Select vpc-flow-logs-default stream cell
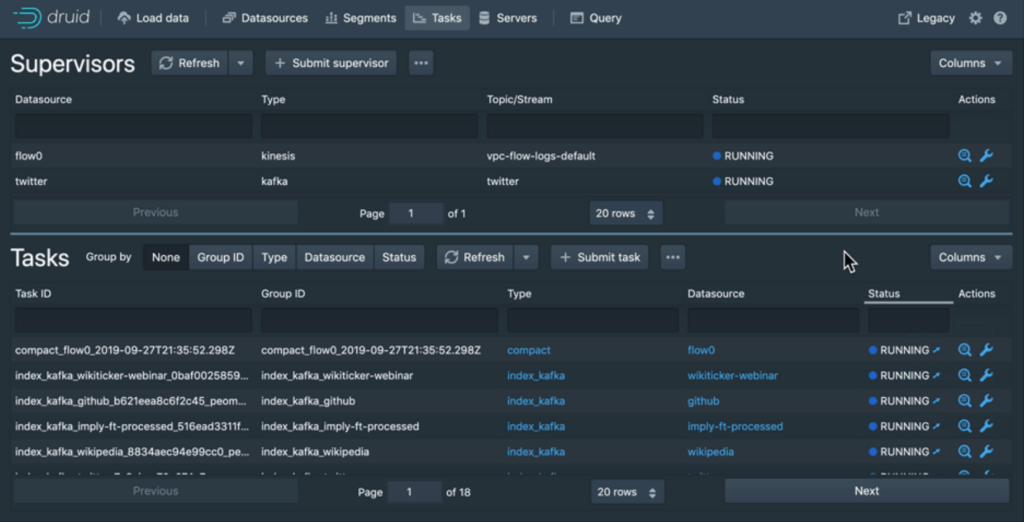 541,156
